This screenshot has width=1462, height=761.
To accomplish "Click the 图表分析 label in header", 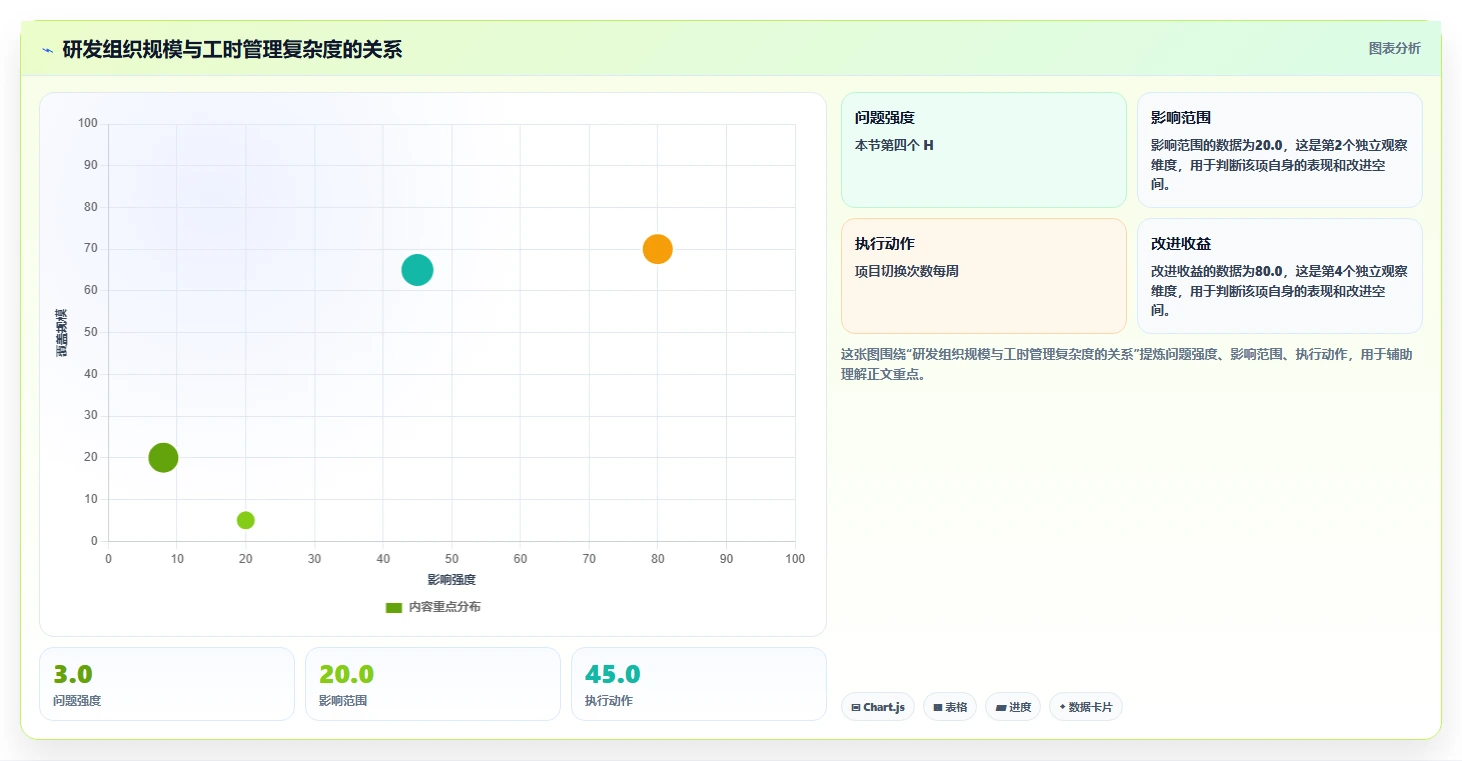I will point(1394,48).
